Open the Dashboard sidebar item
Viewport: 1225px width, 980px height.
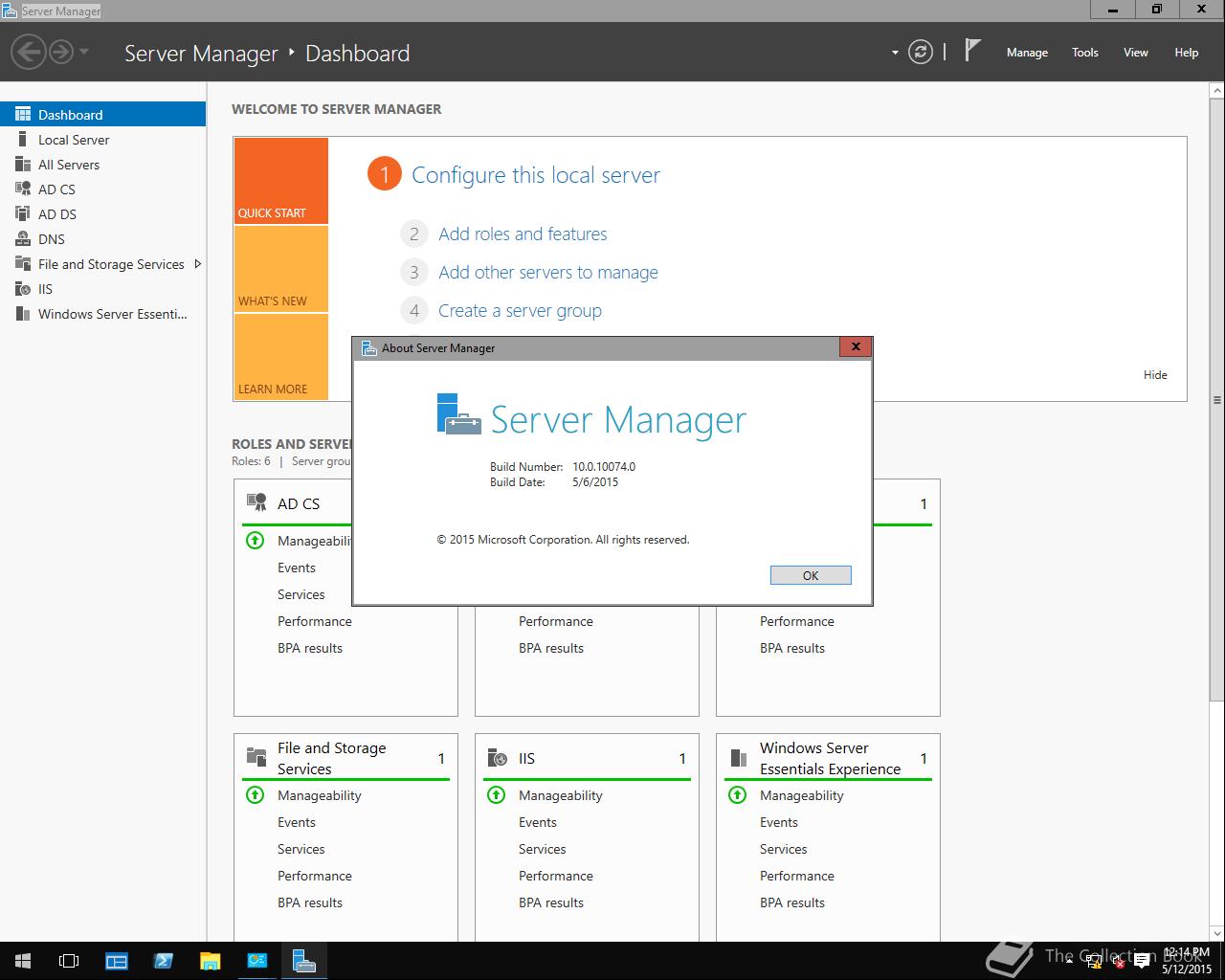click(x=102, y=114)
